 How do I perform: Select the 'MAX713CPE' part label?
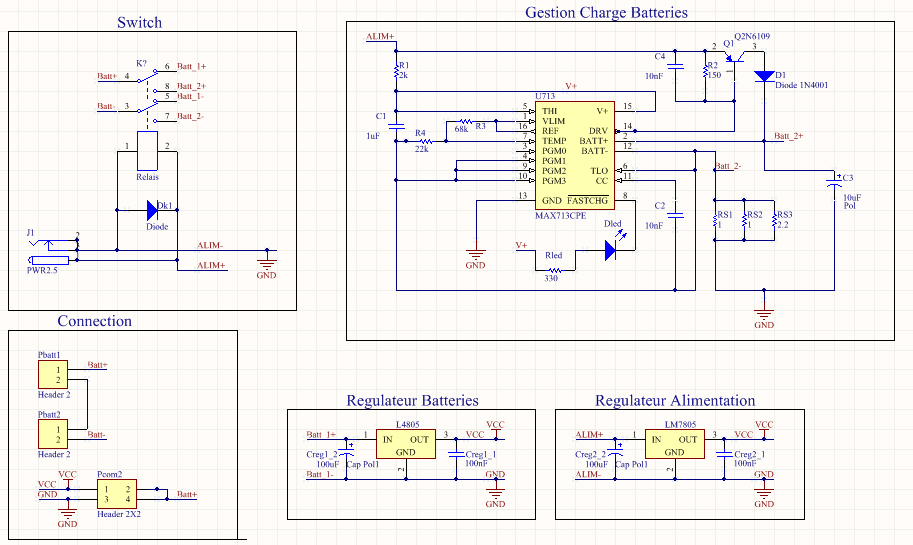point(561,215)
